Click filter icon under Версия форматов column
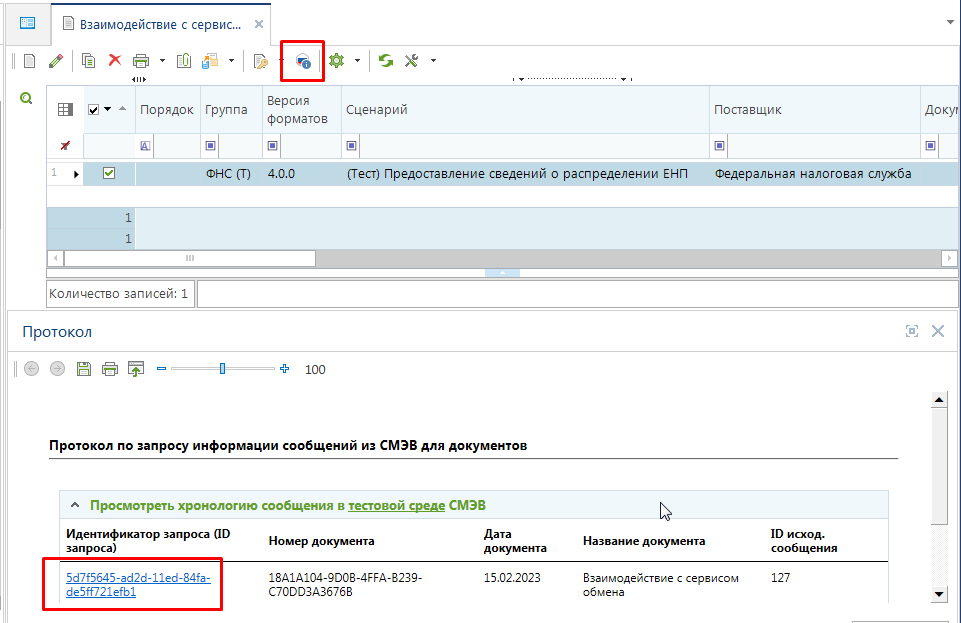Viewport: 961px width, 623px height. (273, 146)
